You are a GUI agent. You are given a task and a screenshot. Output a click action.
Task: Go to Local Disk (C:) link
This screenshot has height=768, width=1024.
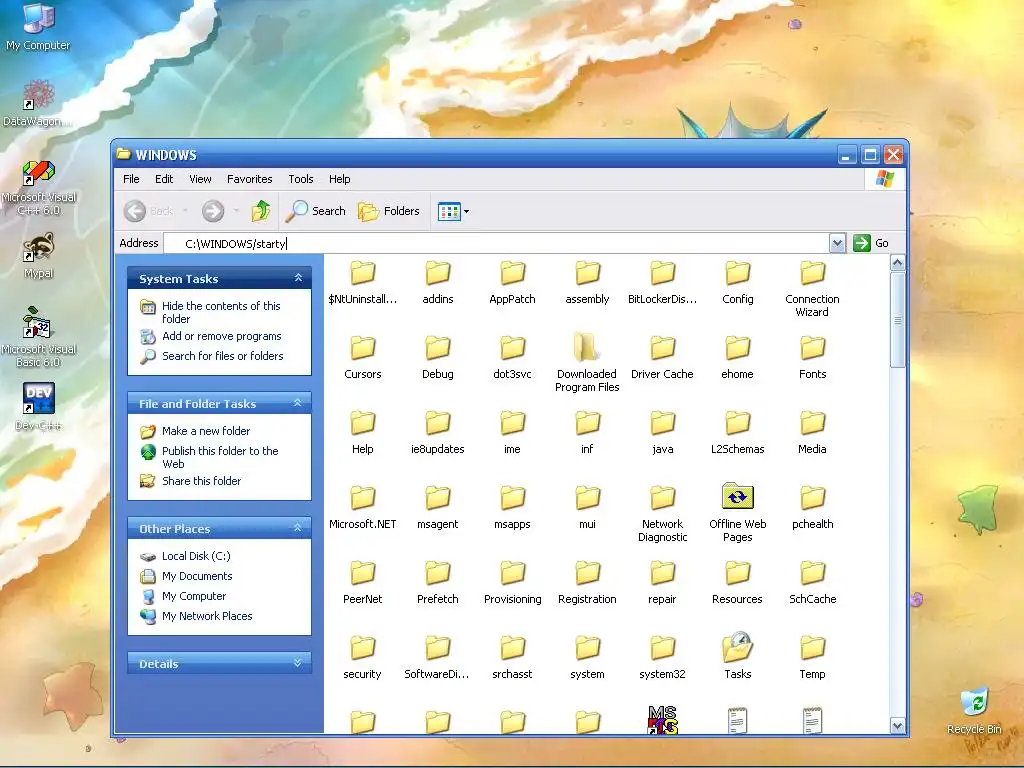(196, 556)
